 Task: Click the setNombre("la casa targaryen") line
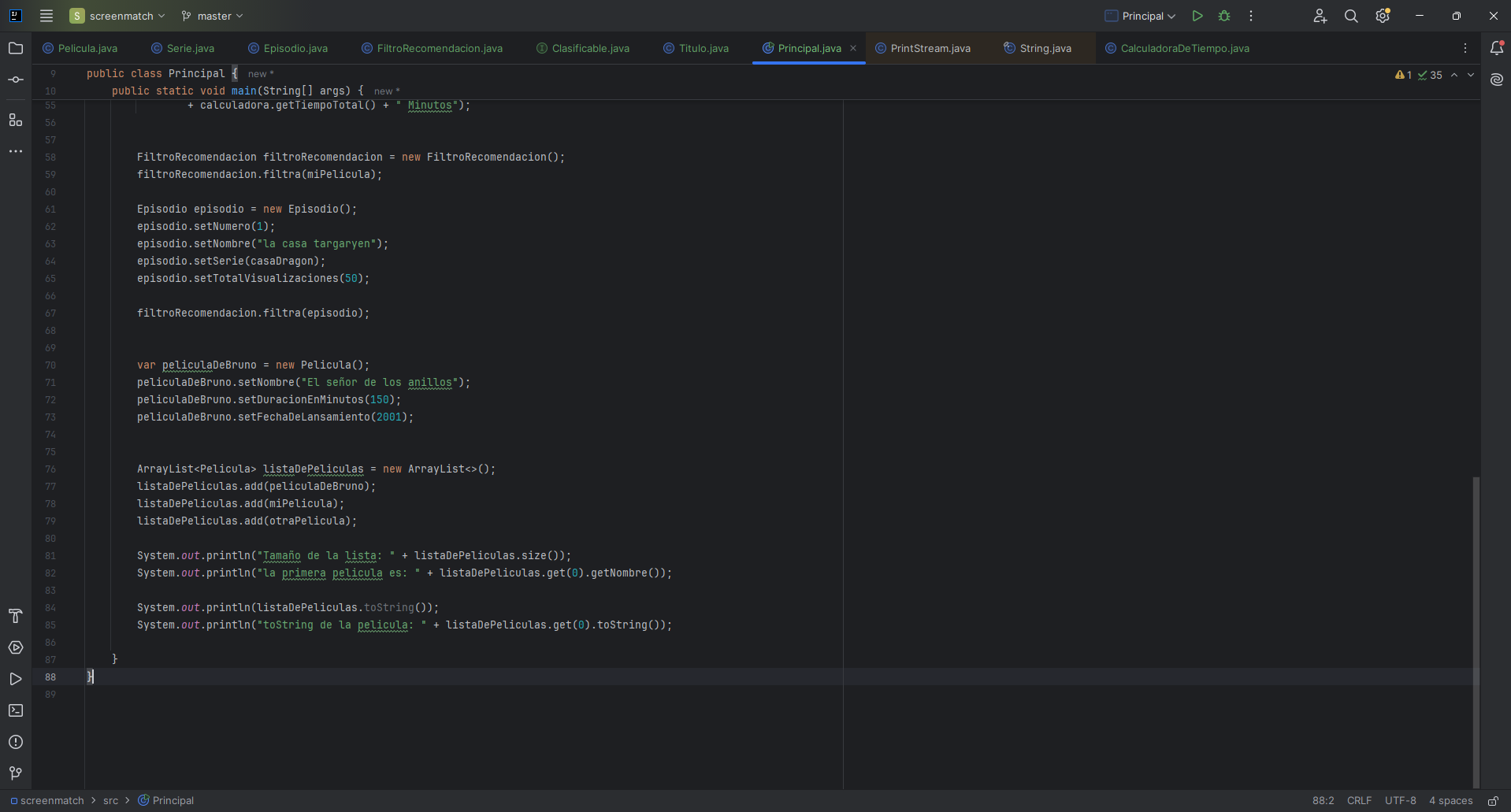pyautogui.click(x=262, y=244)
